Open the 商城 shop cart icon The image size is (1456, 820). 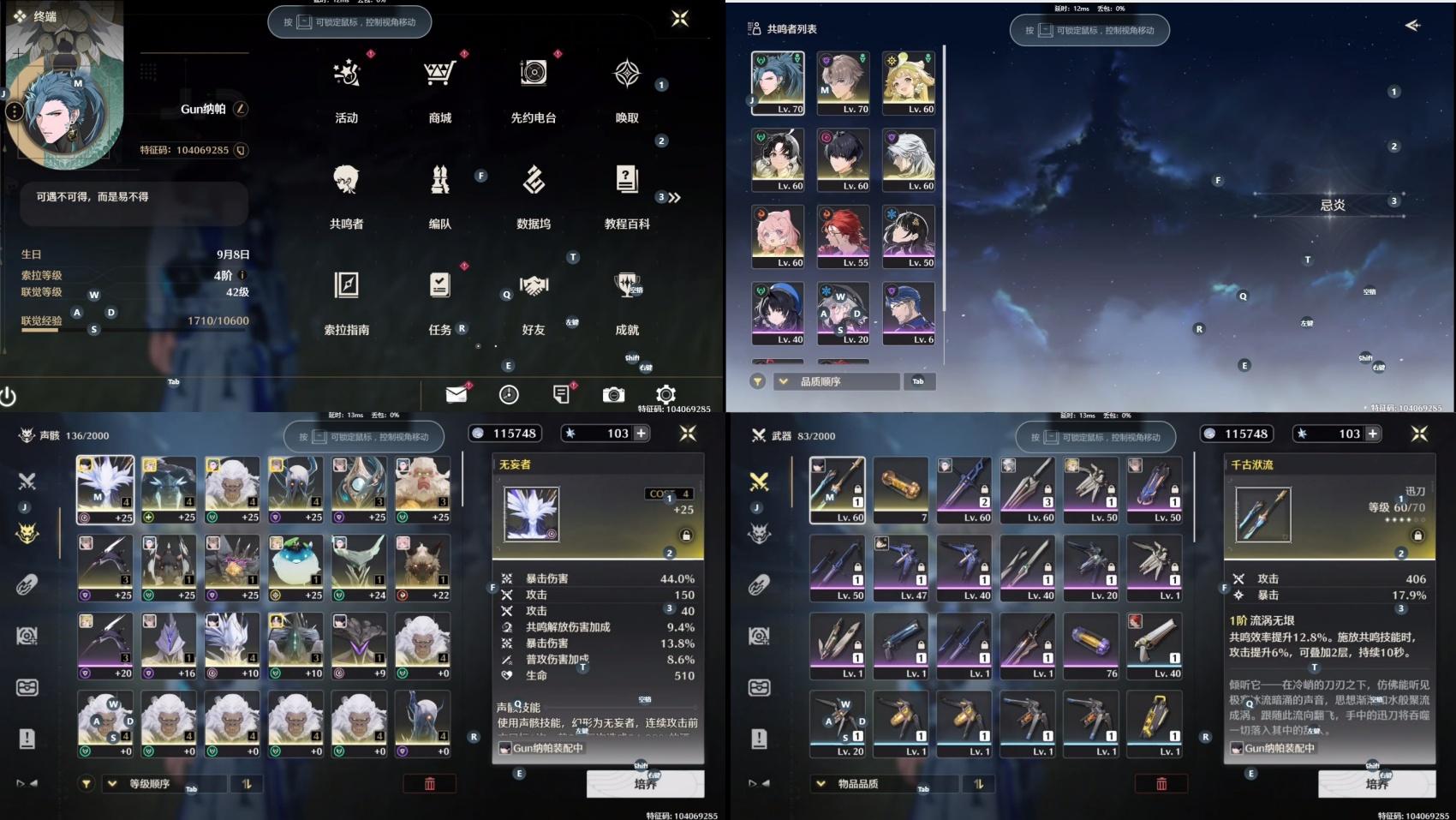coord(439,74)
